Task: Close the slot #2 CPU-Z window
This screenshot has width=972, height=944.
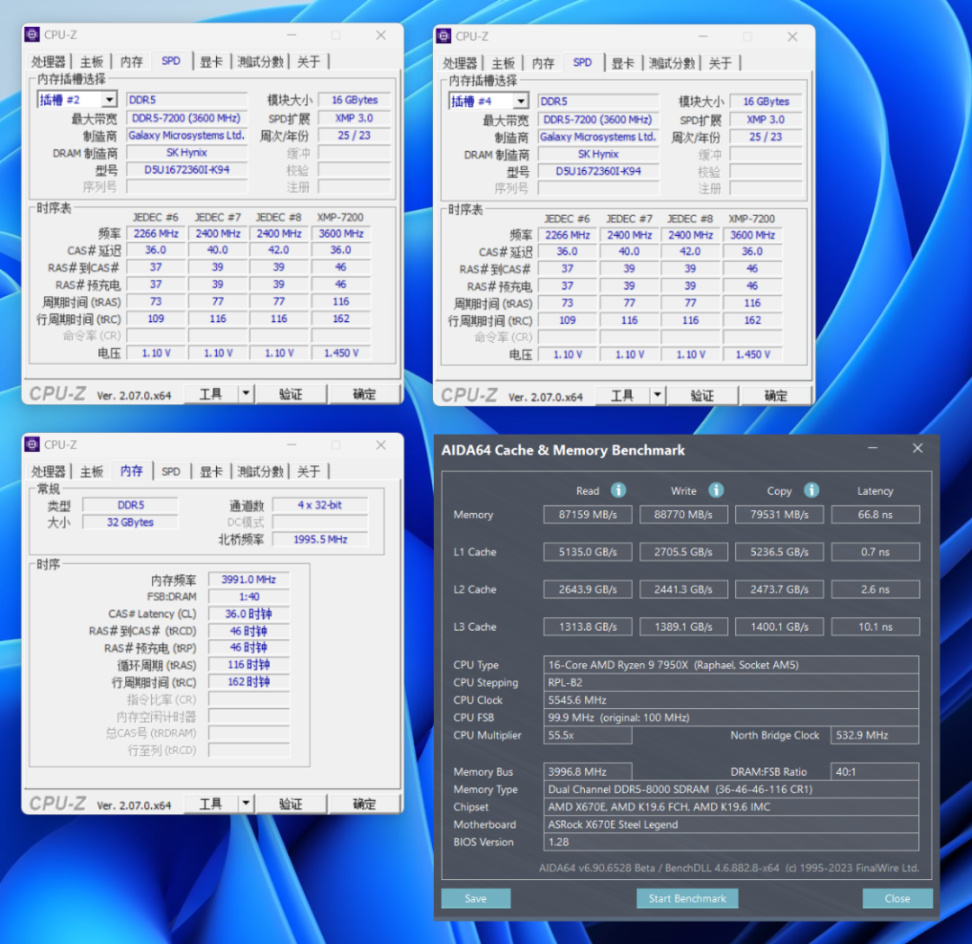Action: (381, 35)
